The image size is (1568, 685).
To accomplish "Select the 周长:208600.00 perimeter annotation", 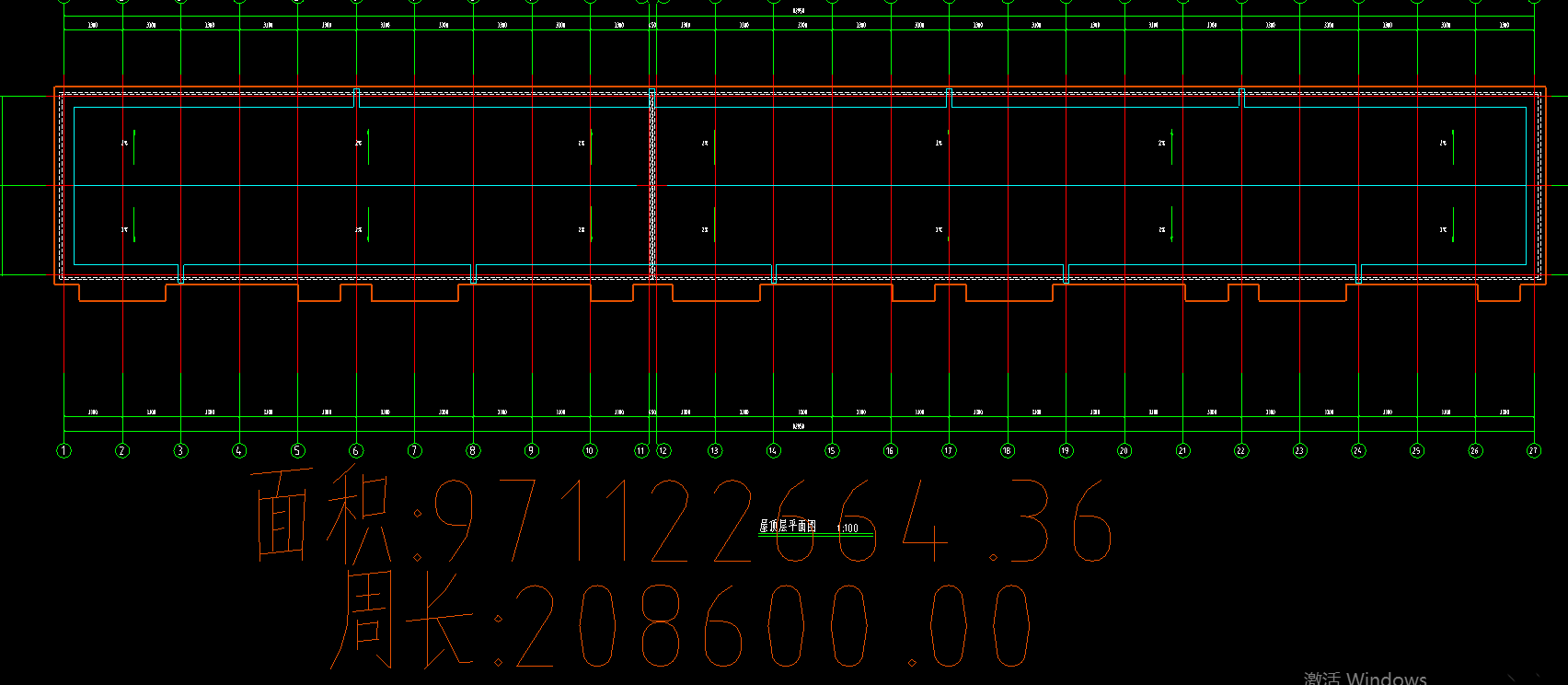I will [680, 620].
